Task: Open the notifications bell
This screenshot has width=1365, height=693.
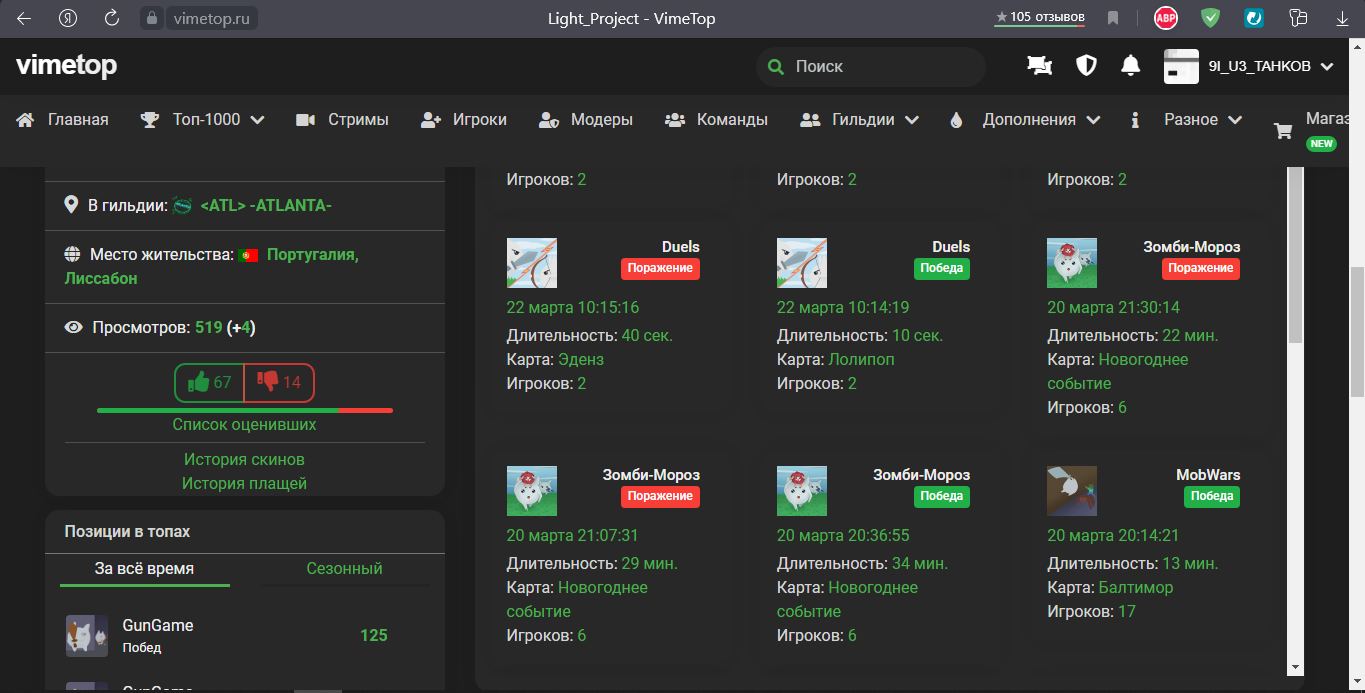Action: click(x=1131, y=66)
